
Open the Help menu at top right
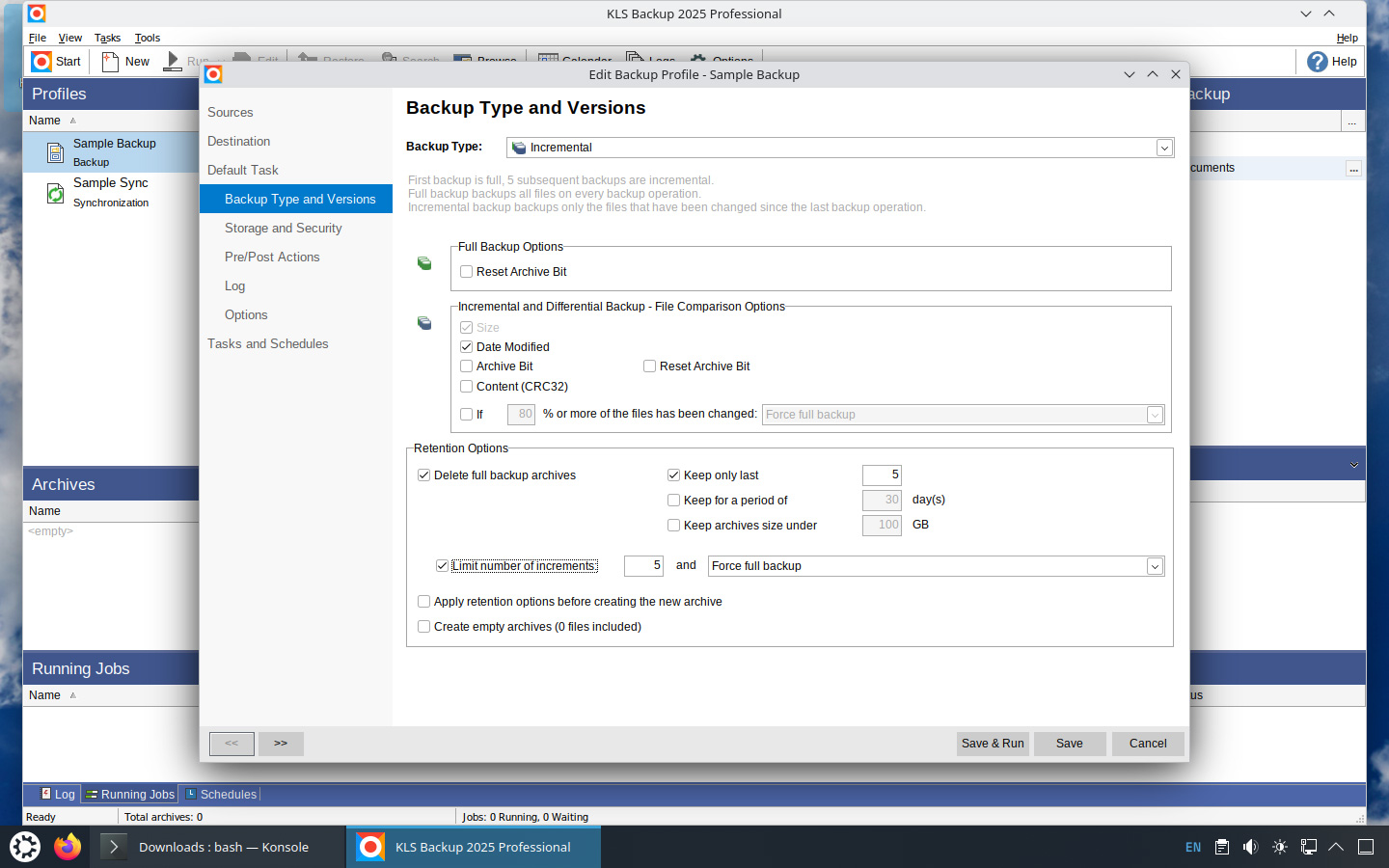click(1347, 38)
